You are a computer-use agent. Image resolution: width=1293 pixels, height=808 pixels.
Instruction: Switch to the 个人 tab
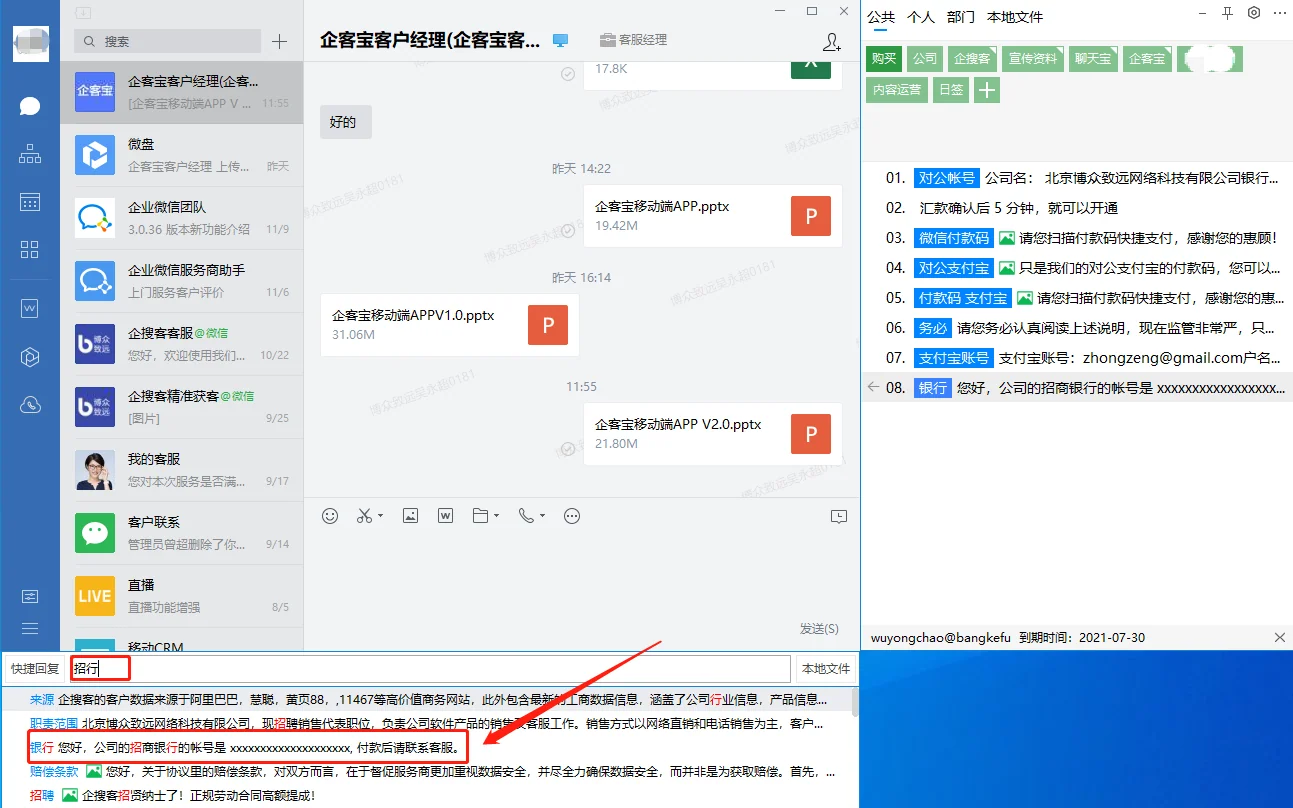click(x=921, y=17)
